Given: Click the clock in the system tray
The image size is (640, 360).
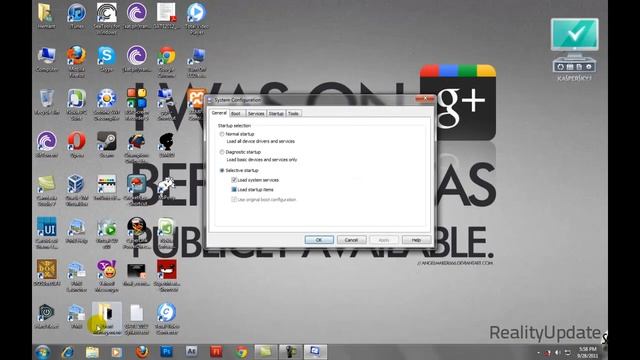Looking at the screenshot, I should 587,352.
